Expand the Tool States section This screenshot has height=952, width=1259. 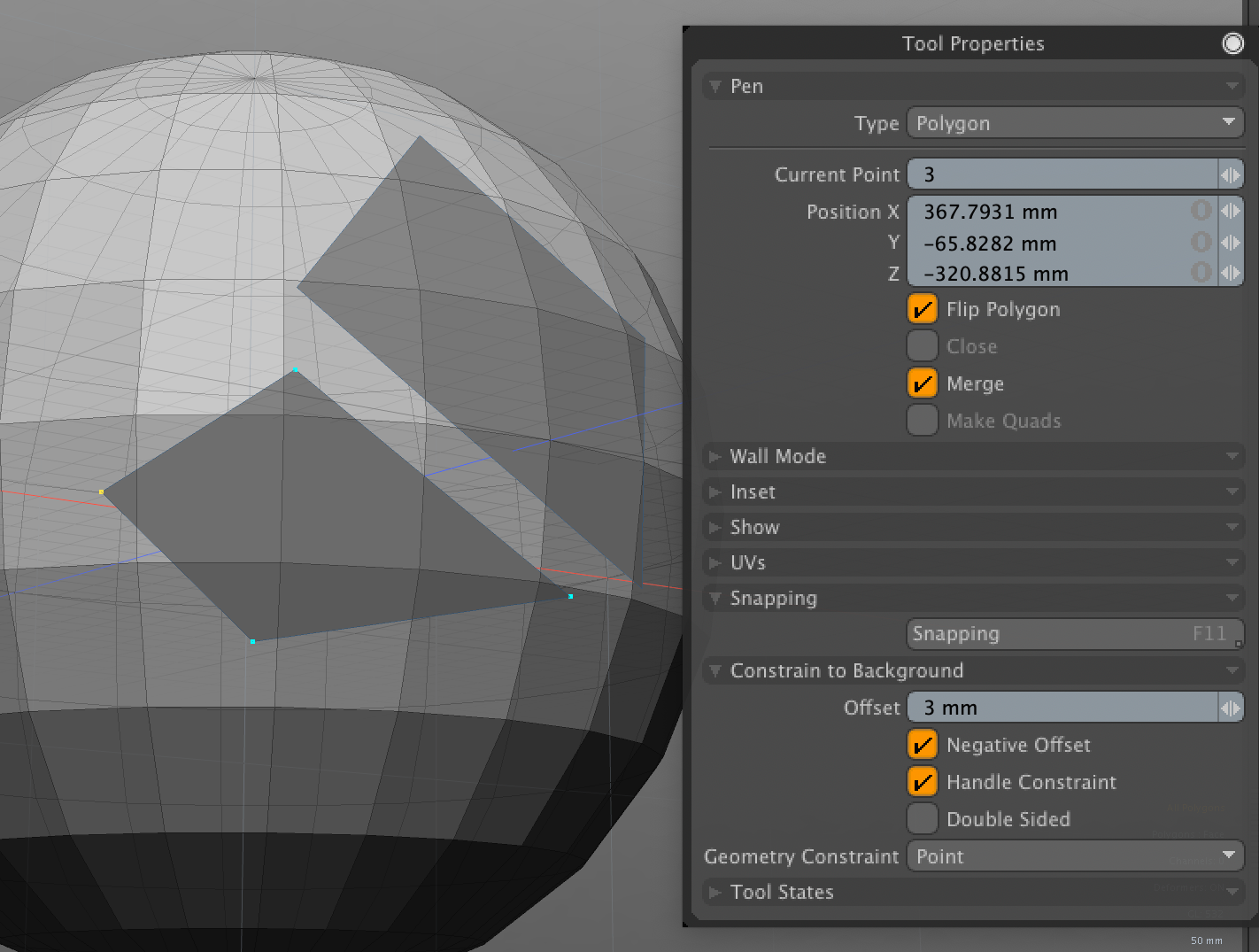coord(715,892)
